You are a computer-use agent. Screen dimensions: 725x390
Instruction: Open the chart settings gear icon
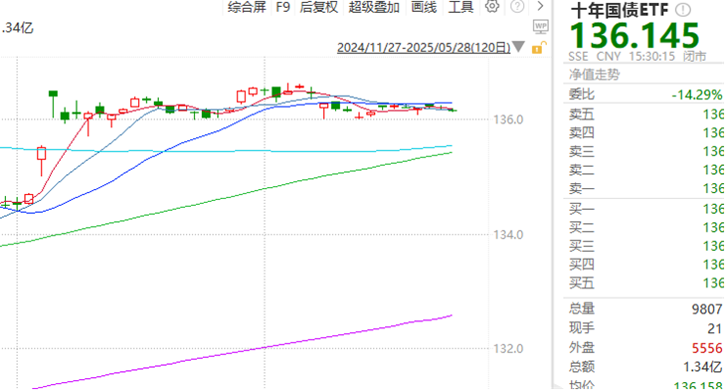point(492,6)
